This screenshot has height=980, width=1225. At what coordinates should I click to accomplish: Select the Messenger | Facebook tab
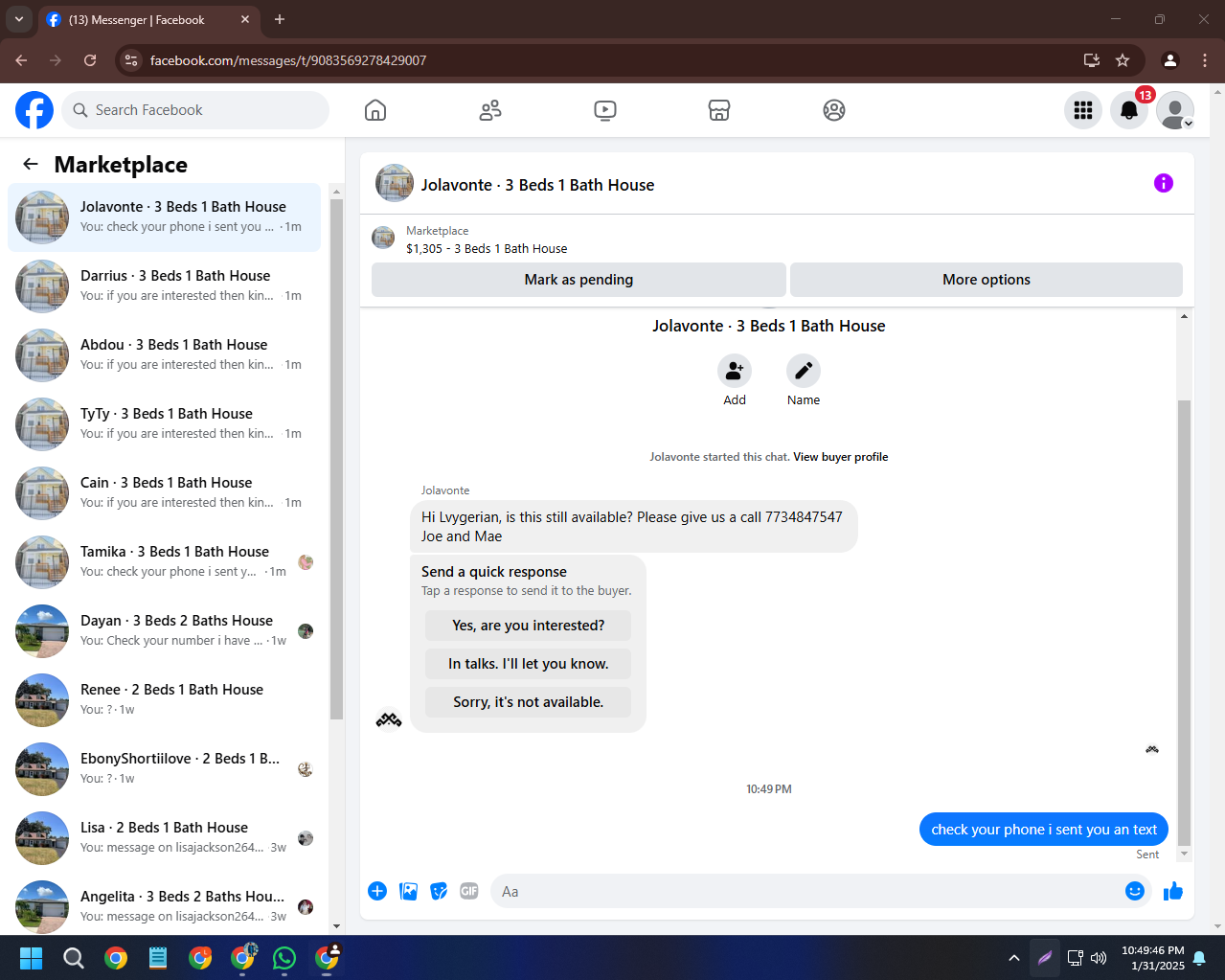point(148,19)
